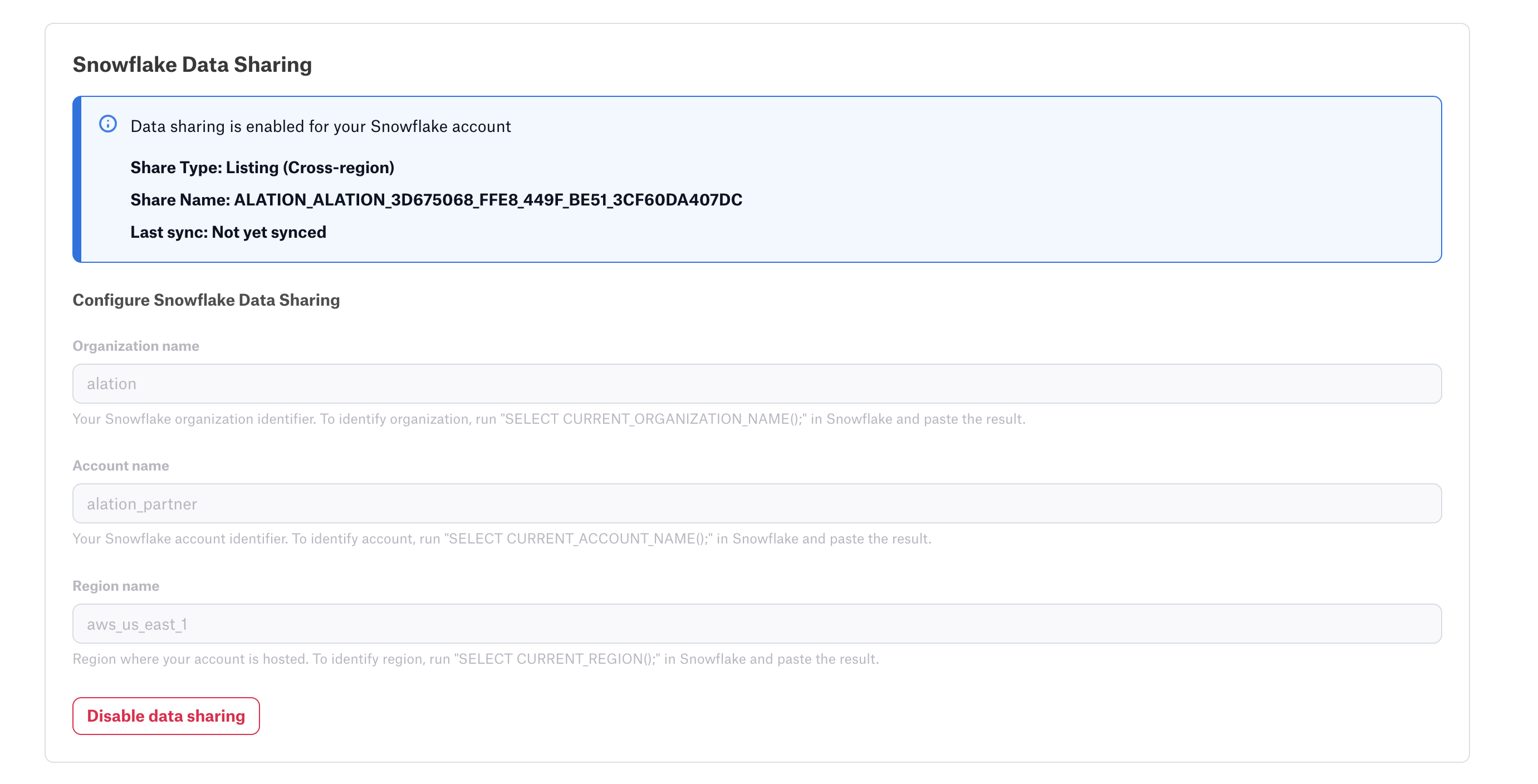Click the Account name label
Viewport: 1538px width, 784px height.
121,465
